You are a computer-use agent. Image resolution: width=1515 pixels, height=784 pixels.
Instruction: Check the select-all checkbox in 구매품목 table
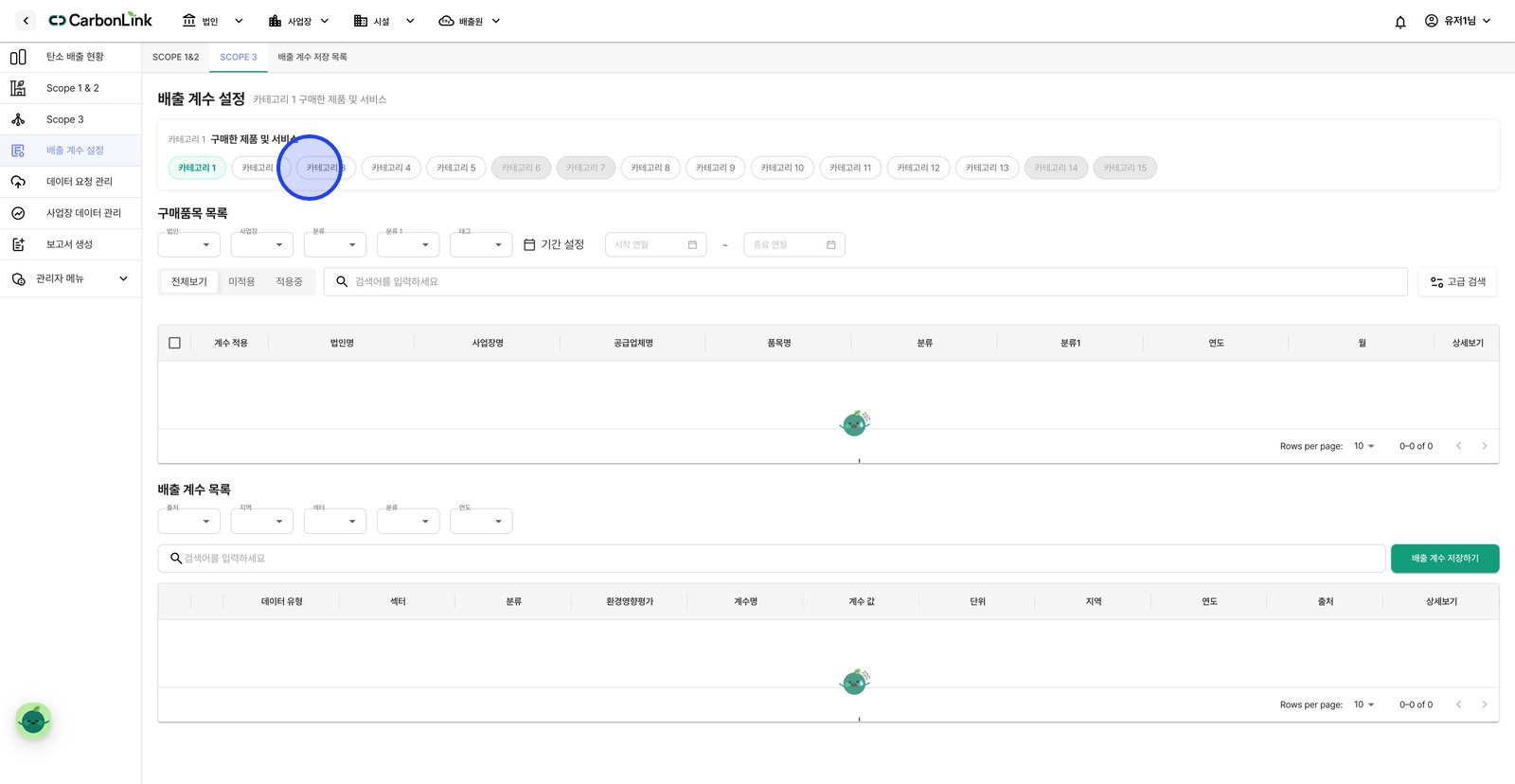[174, 343]
